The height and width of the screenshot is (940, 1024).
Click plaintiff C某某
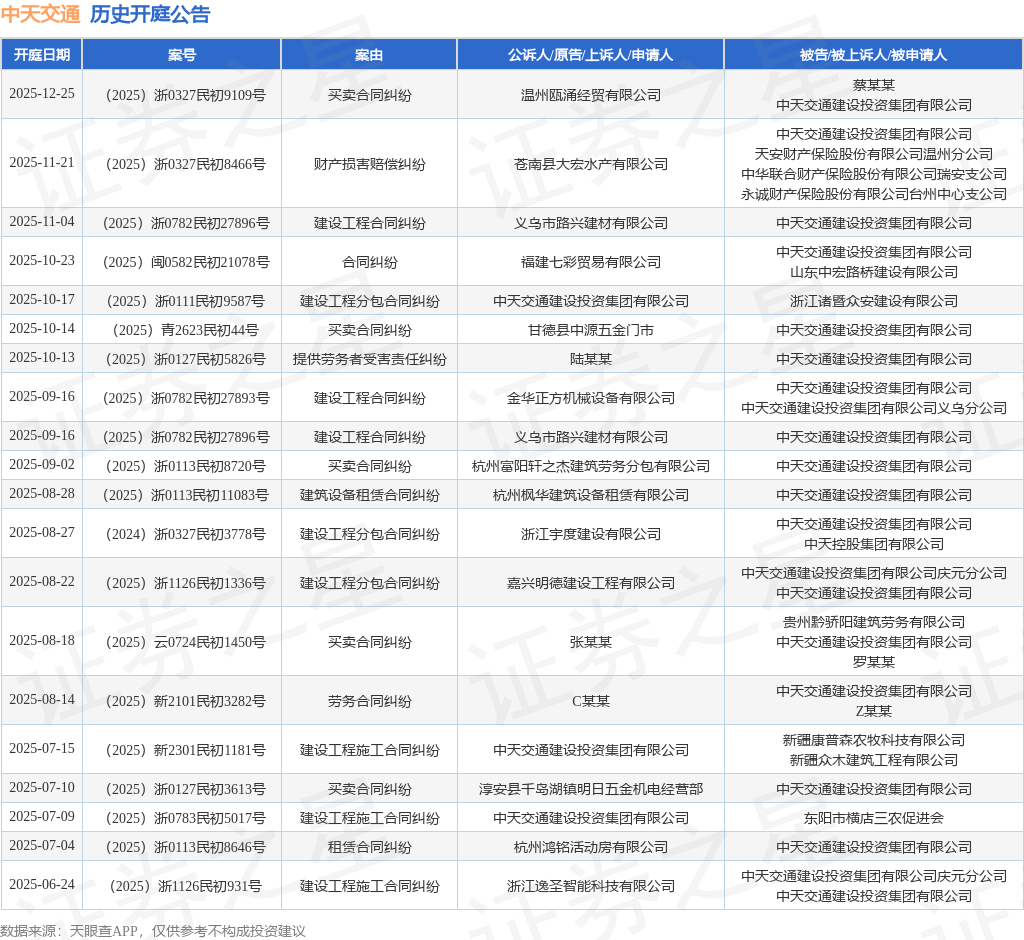coord(590,701)
